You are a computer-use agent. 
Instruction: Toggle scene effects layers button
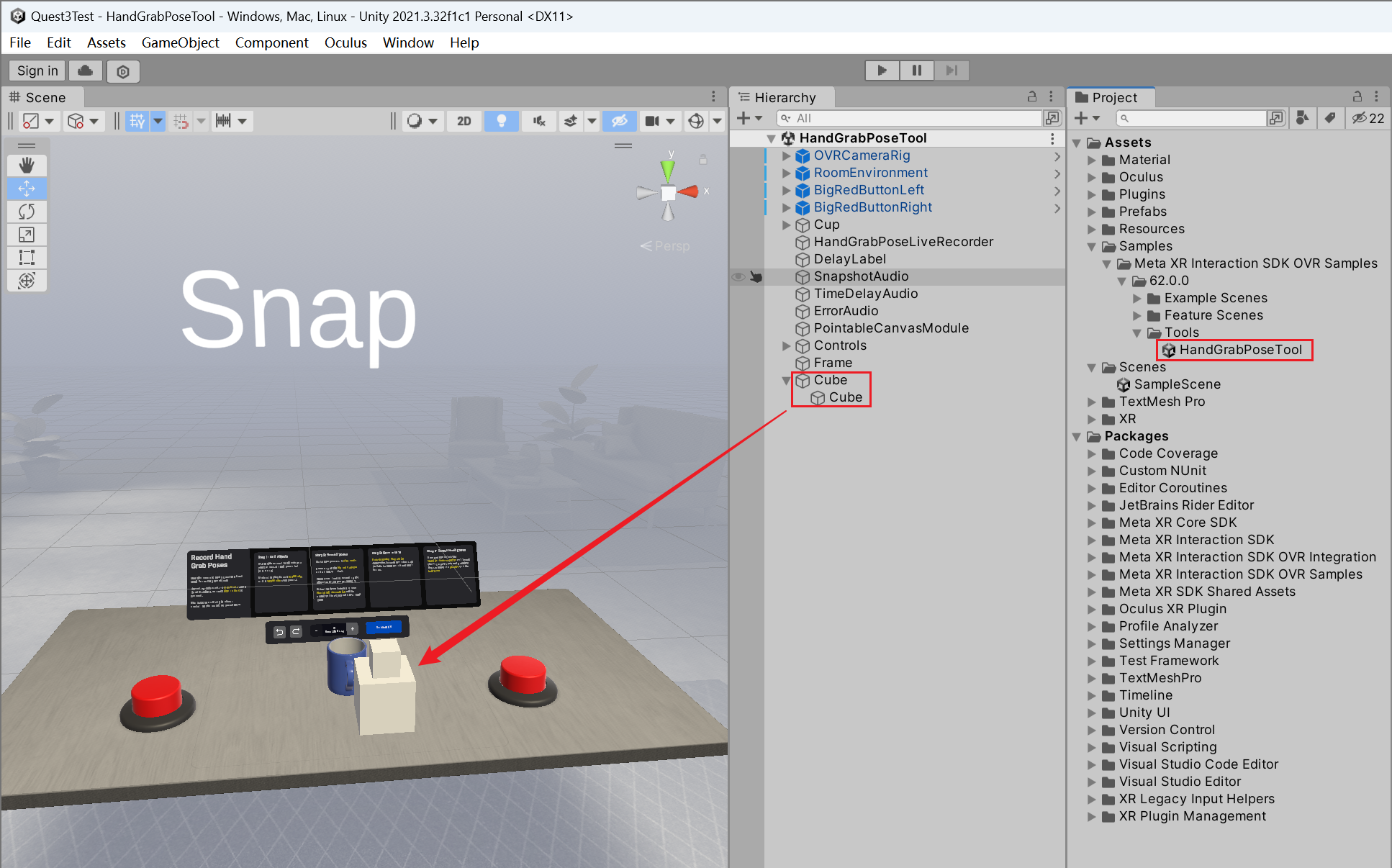click(571, 121)
